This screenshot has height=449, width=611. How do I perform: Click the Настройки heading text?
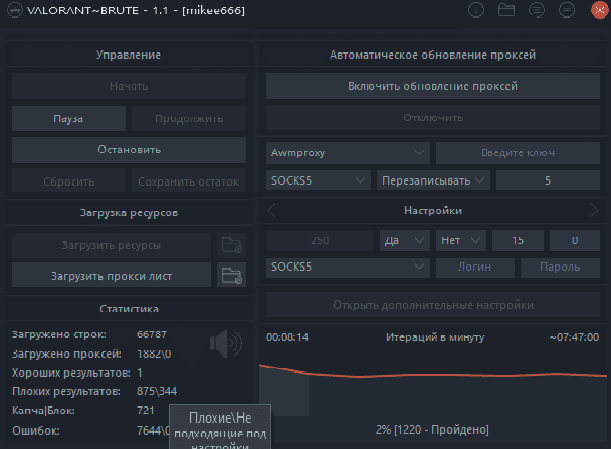pos(433,210)
